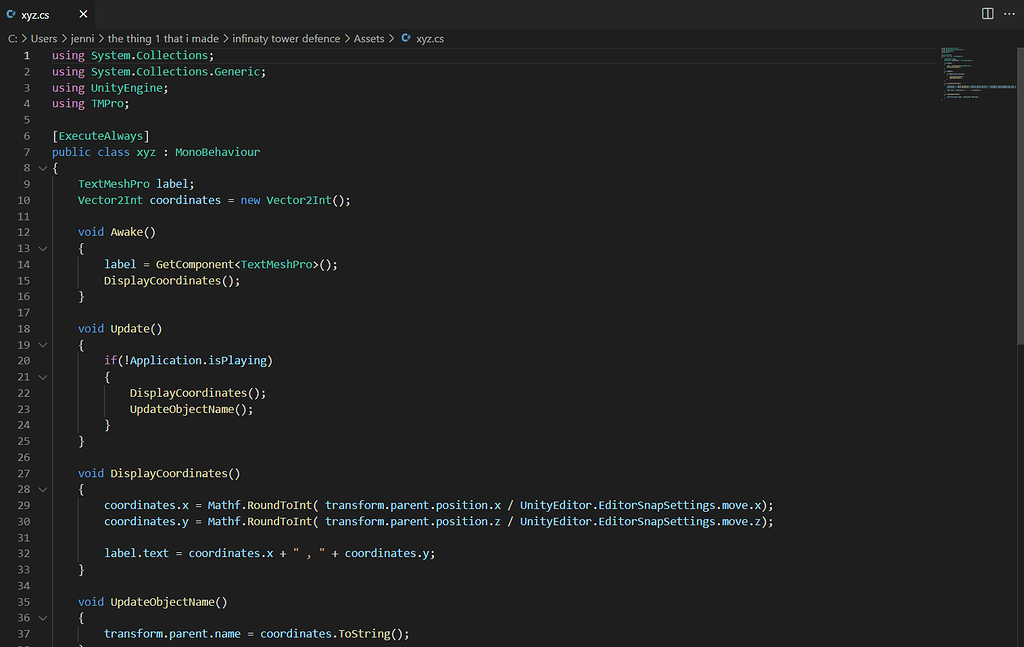This screenshot has height=647, width=1024.
Task: Click the code minimap preview
Action: (x=978, y=73)
